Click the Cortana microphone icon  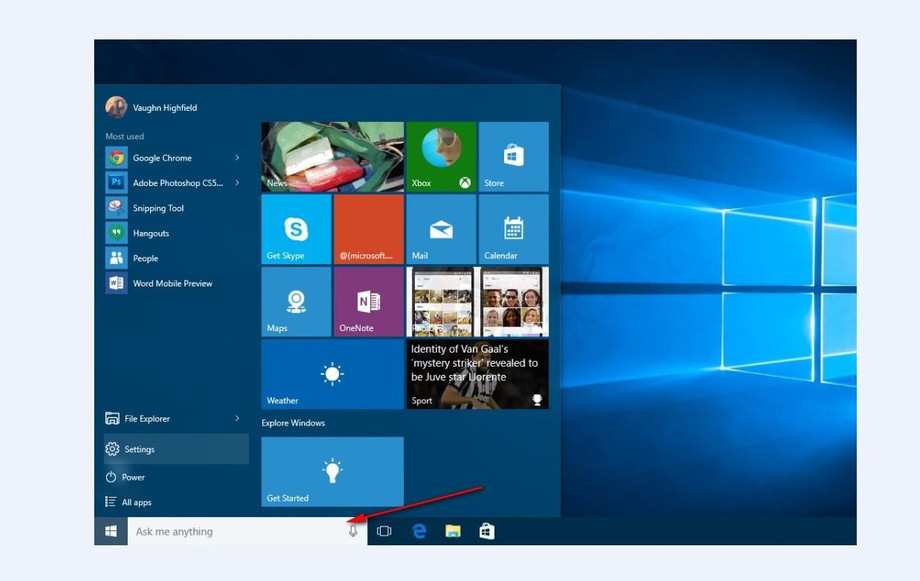click(353, 531)
